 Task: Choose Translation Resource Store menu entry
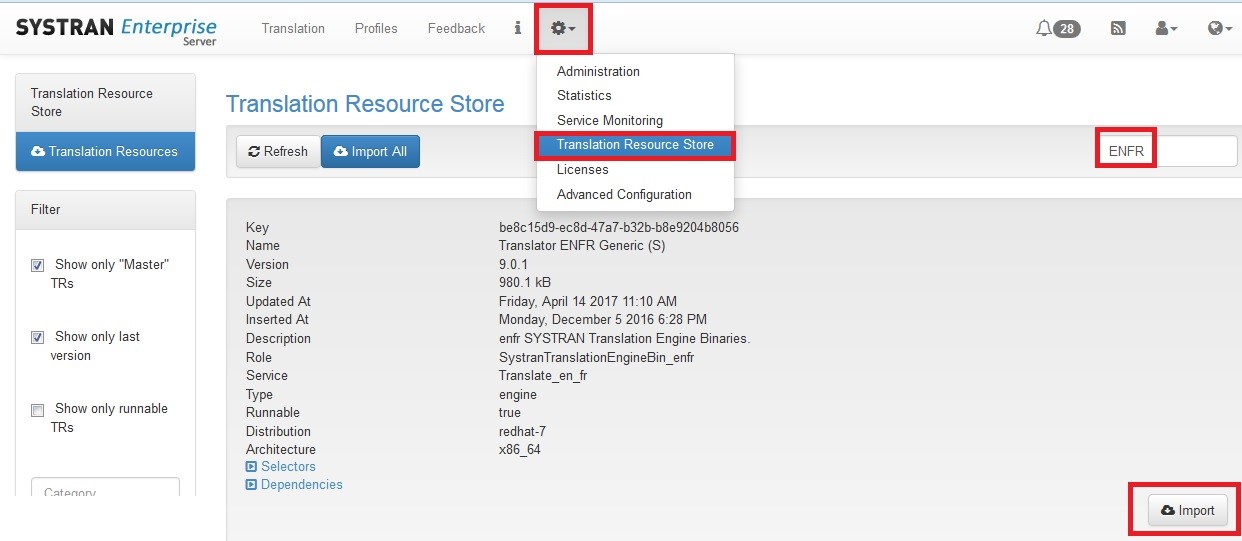pos(635,144)
